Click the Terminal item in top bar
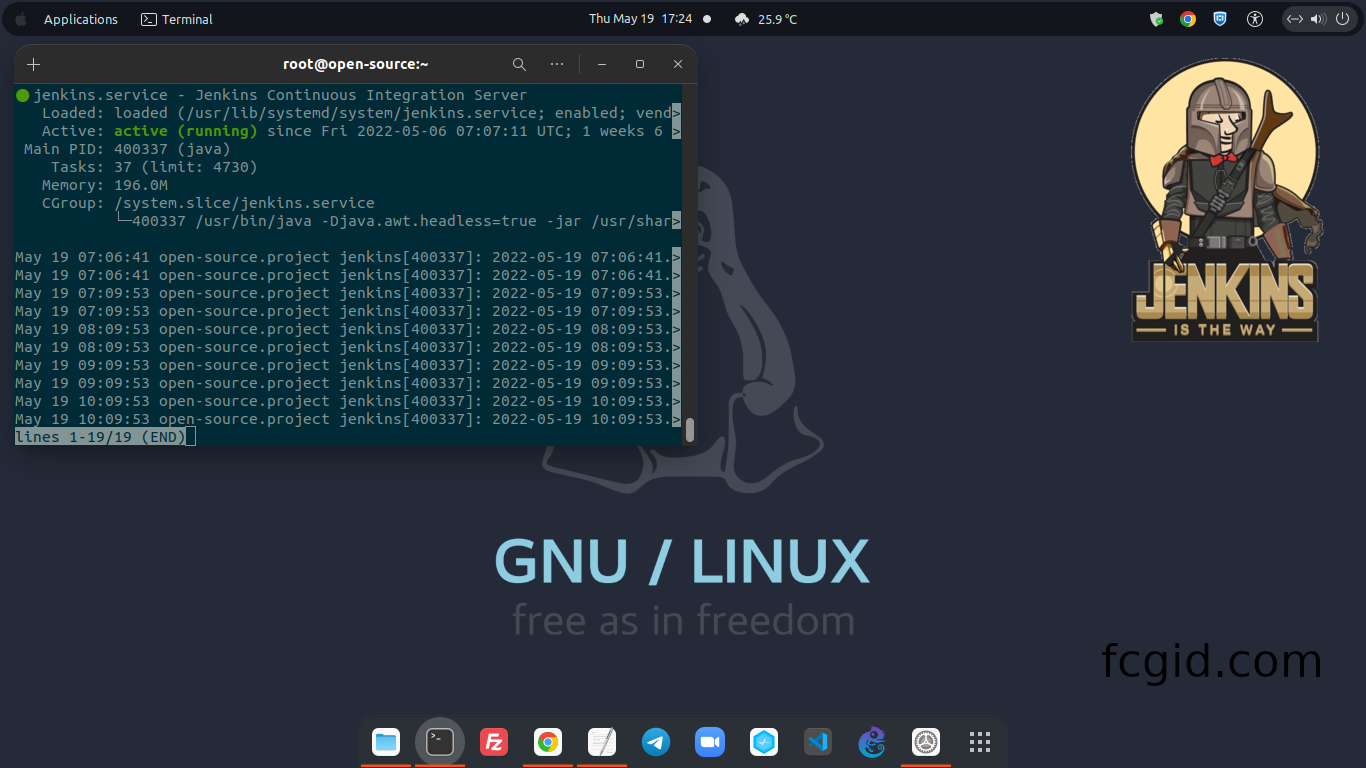This screenshot has height=768, width=1366. (177, 19)
